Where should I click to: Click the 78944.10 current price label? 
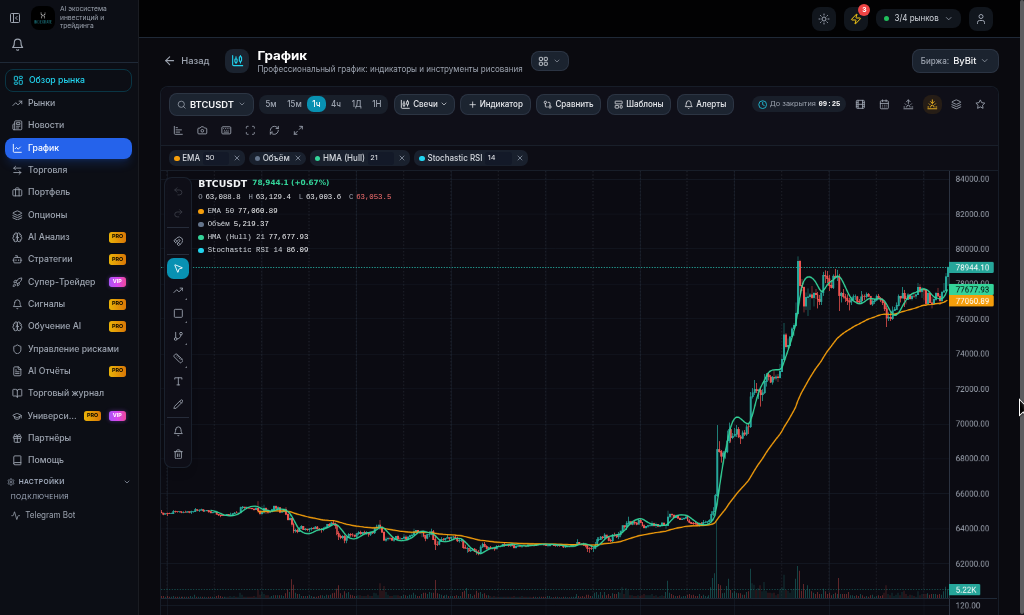(971, 268)
